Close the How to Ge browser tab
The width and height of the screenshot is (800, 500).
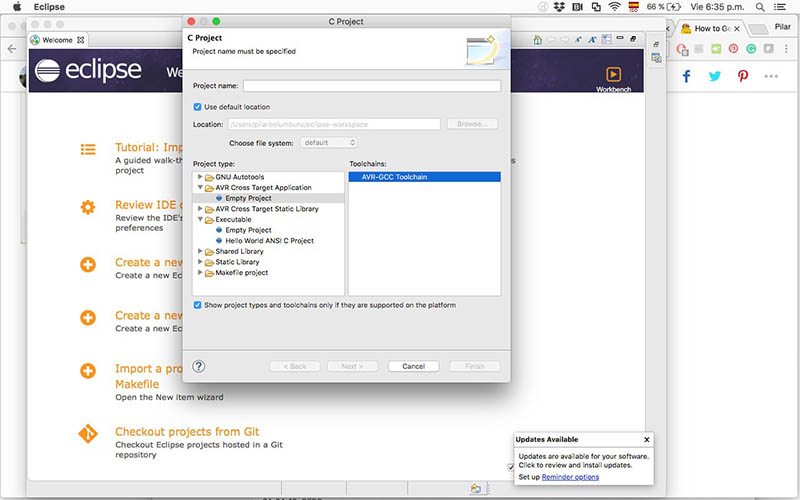737,29
